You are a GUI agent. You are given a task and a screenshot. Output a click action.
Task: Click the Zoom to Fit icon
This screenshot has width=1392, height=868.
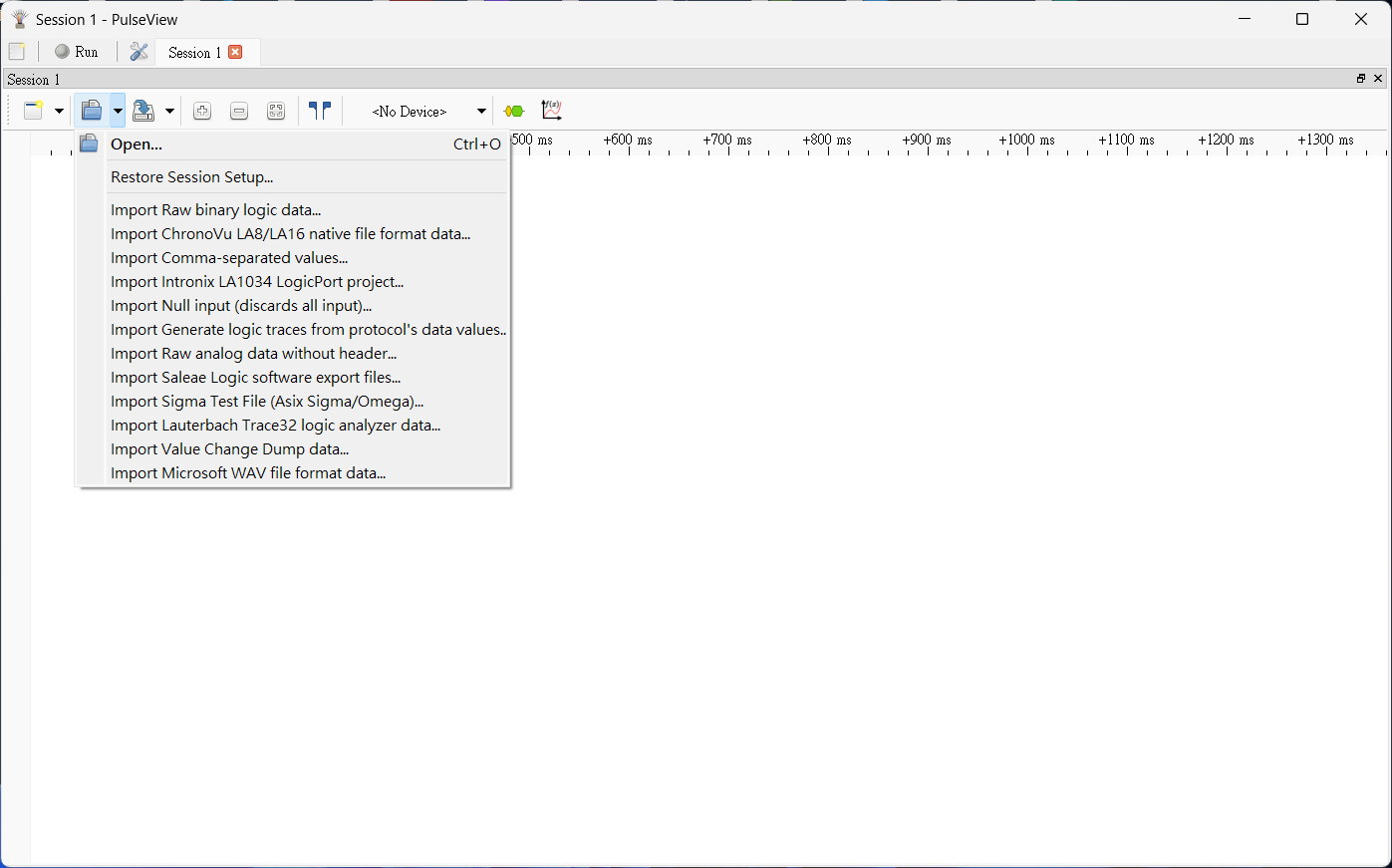click(276, 111)
